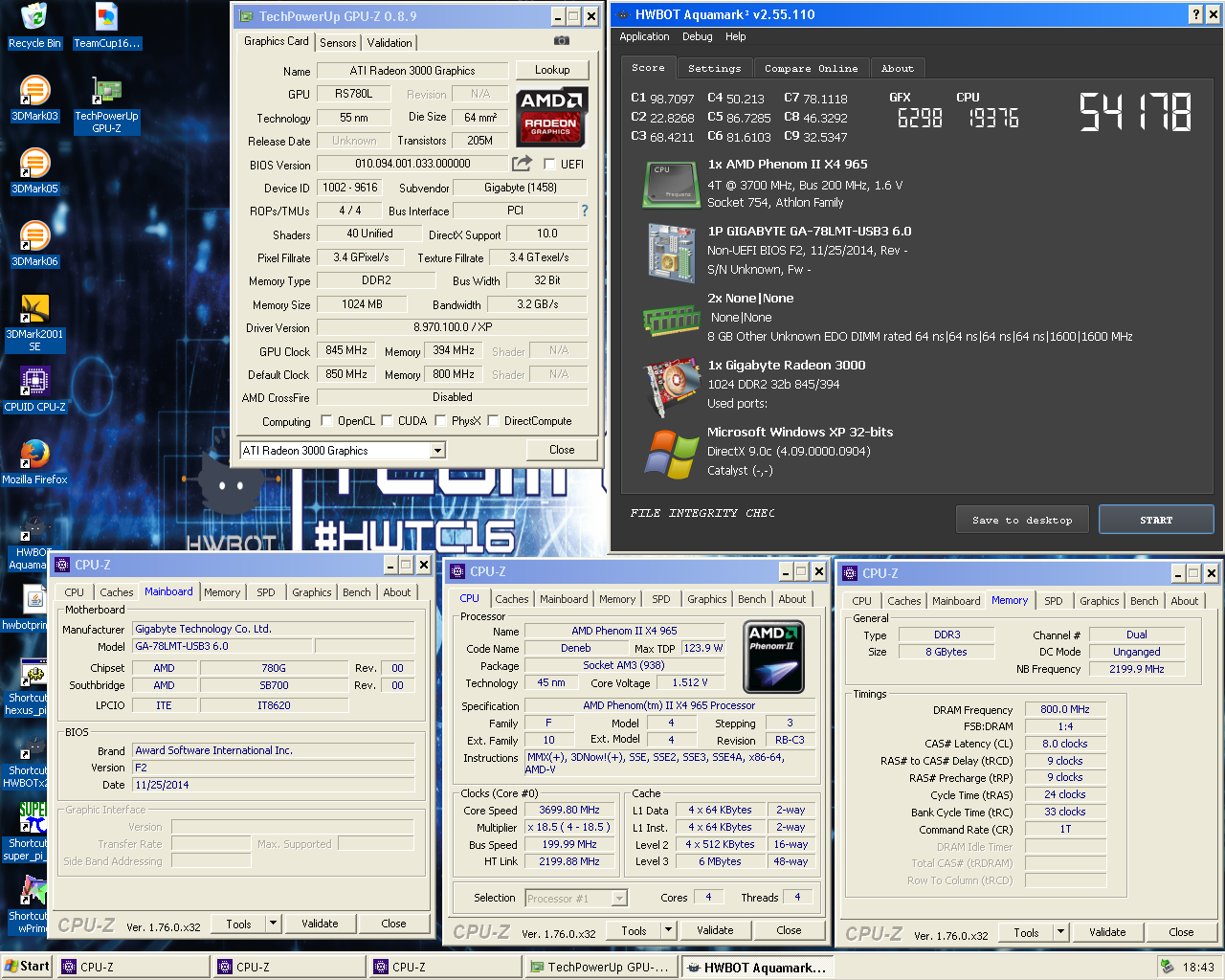The width and height of the screenshot is (1225, 980).
Task: Switch to TechPowerUp GPU taskbar item
Action: 603,967
